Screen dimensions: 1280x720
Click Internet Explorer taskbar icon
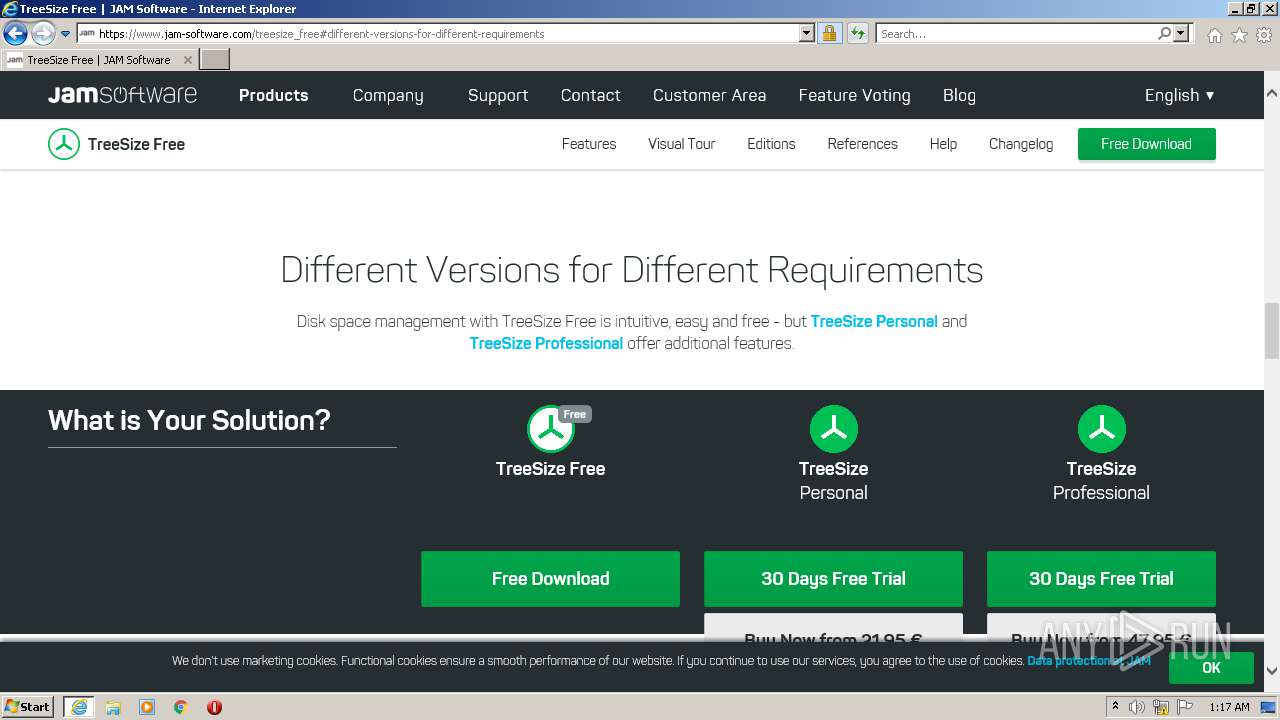79,707
